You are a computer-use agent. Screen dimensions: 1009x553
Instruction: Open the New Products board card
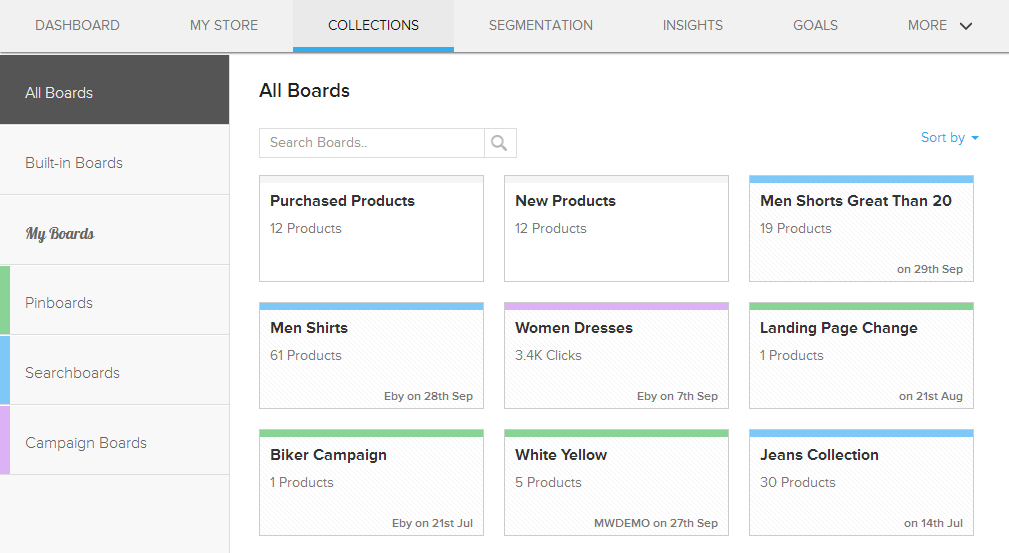(x=616, y=229)
